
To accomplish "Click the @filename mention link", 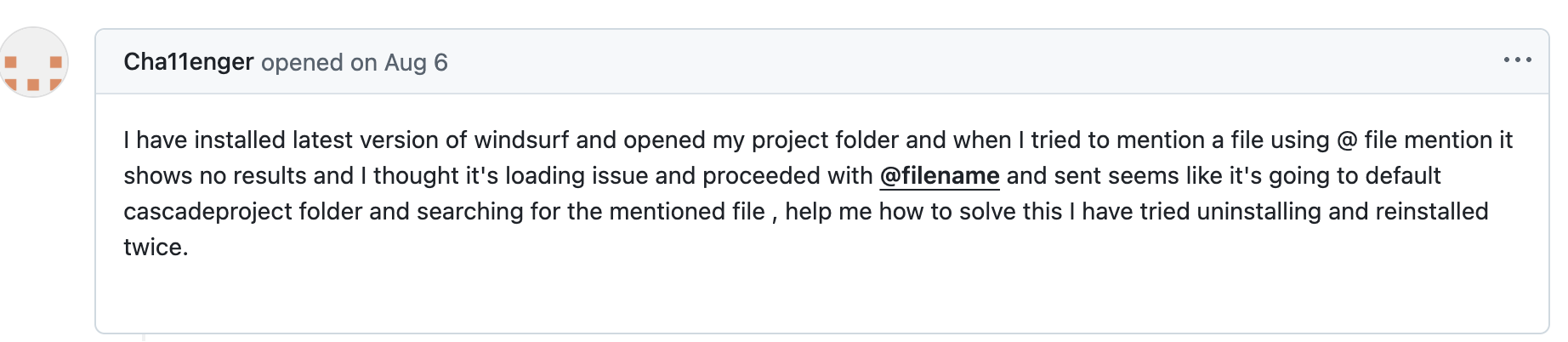I will click(x=940, y=176).
